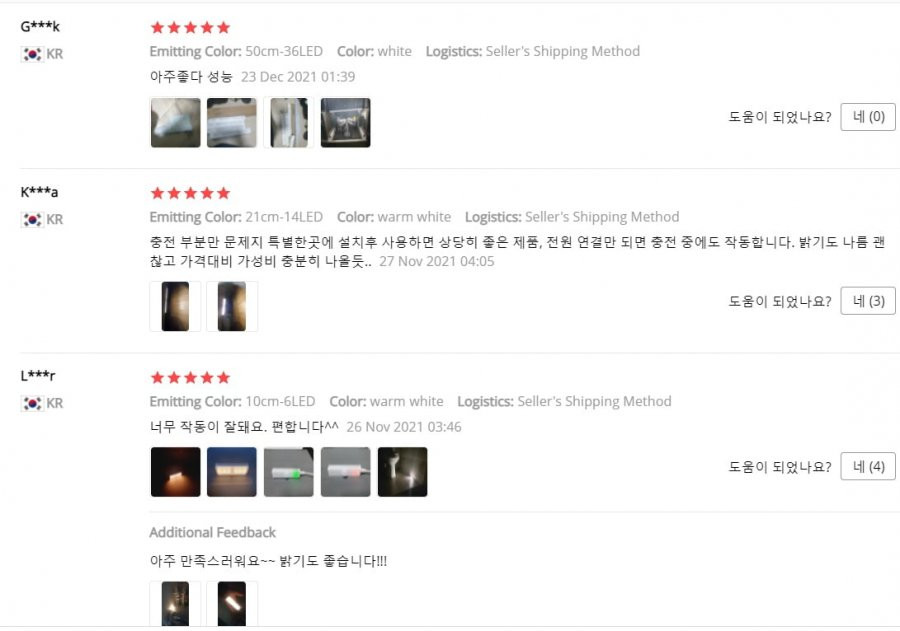The height and width of the screenshot is (631, 900).
Task: Open L***r's photo with red charging light
Action: pos(346,472)
